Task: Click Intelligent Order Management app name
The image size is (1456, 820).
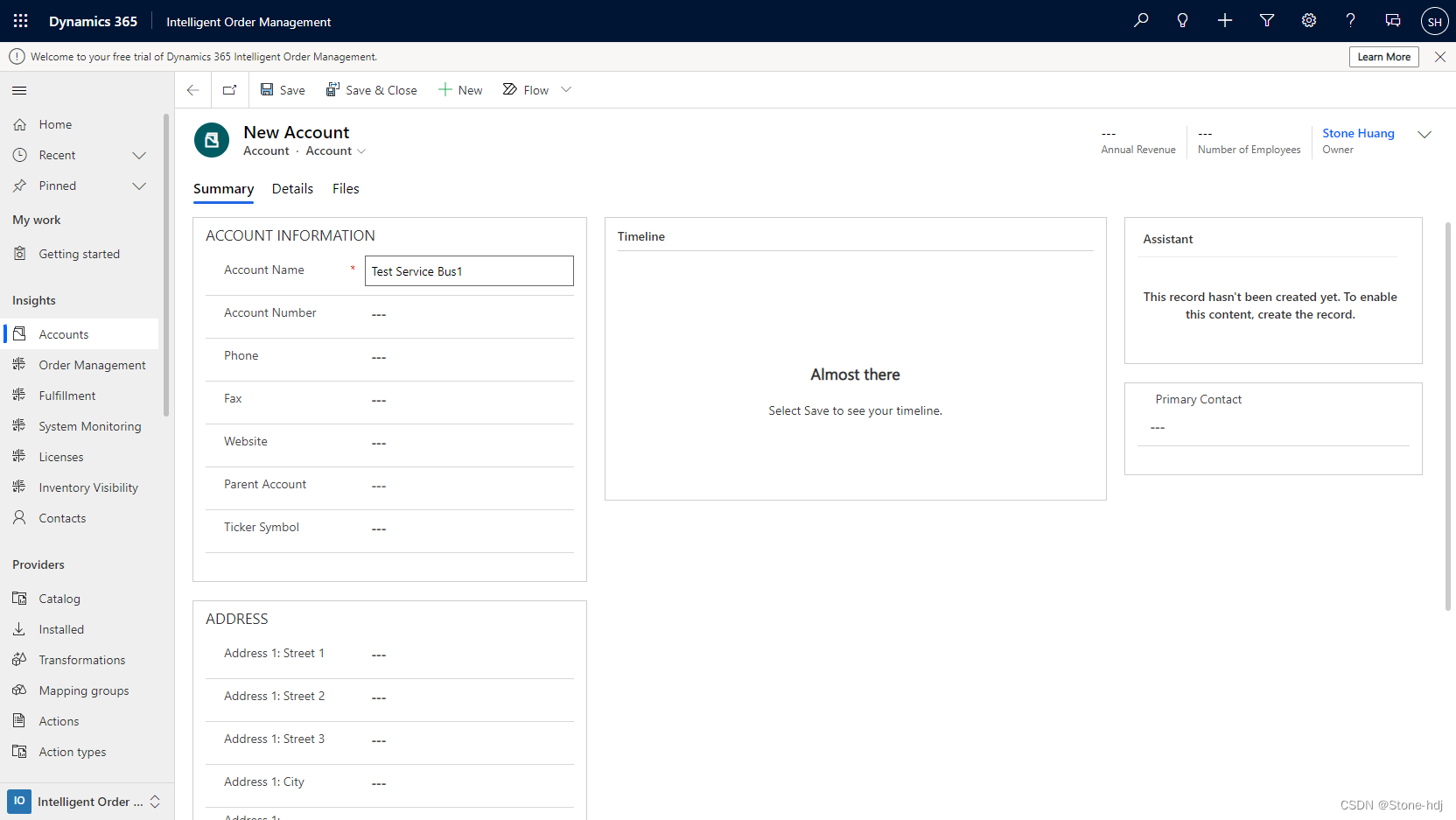Action: (x=248, y=22)
